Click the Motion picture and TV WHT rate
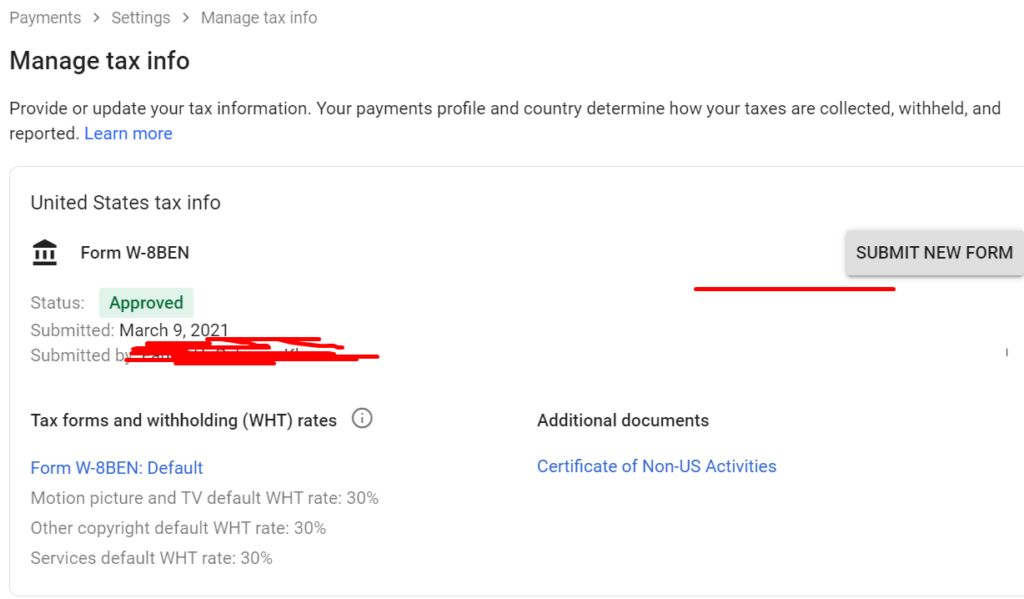Screen dimensions: 1024x599 (x=204, y=497)
